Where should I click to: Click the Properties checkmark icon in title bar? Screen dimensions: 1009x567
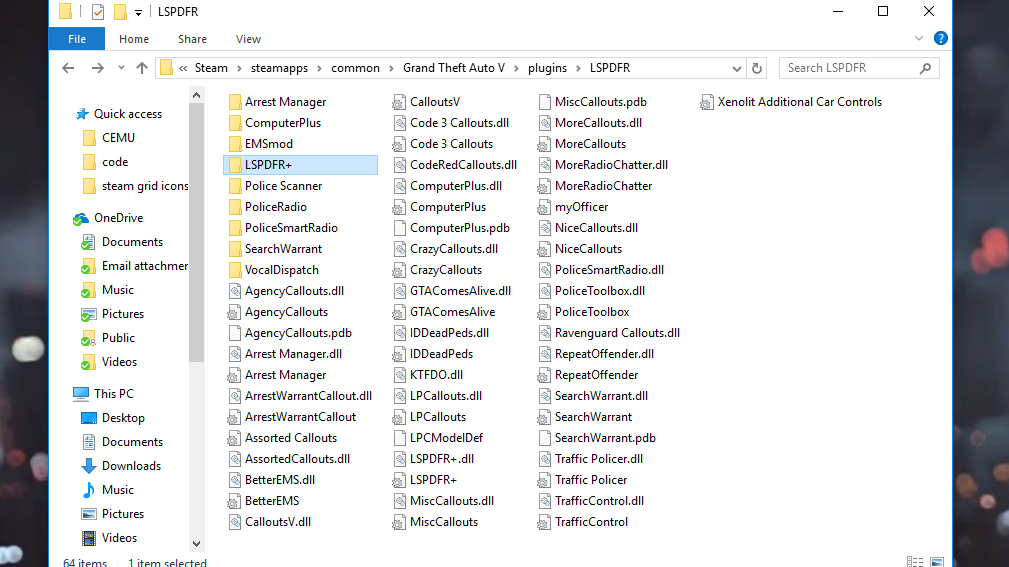(x=98, y=12)
